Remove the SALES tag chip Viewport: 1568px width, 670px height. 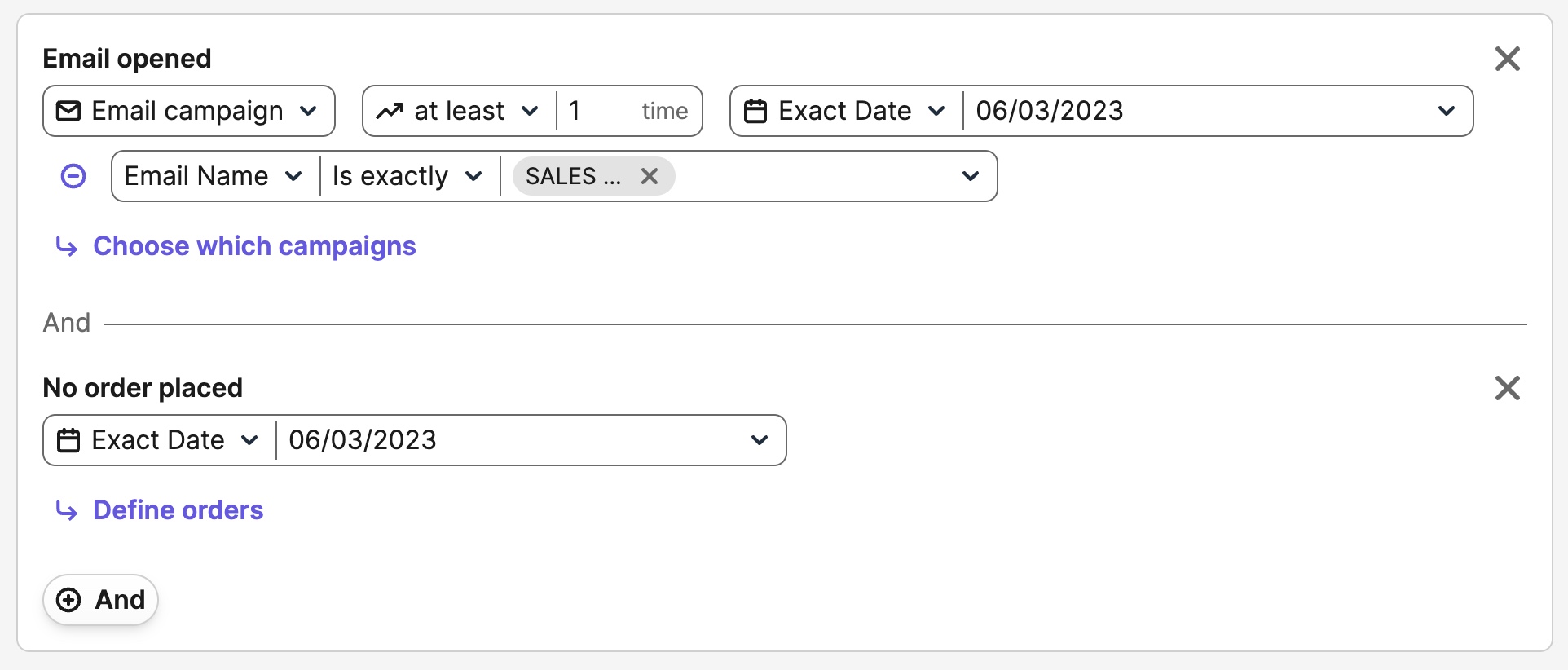pyautogui.click(x=650, y=176)
